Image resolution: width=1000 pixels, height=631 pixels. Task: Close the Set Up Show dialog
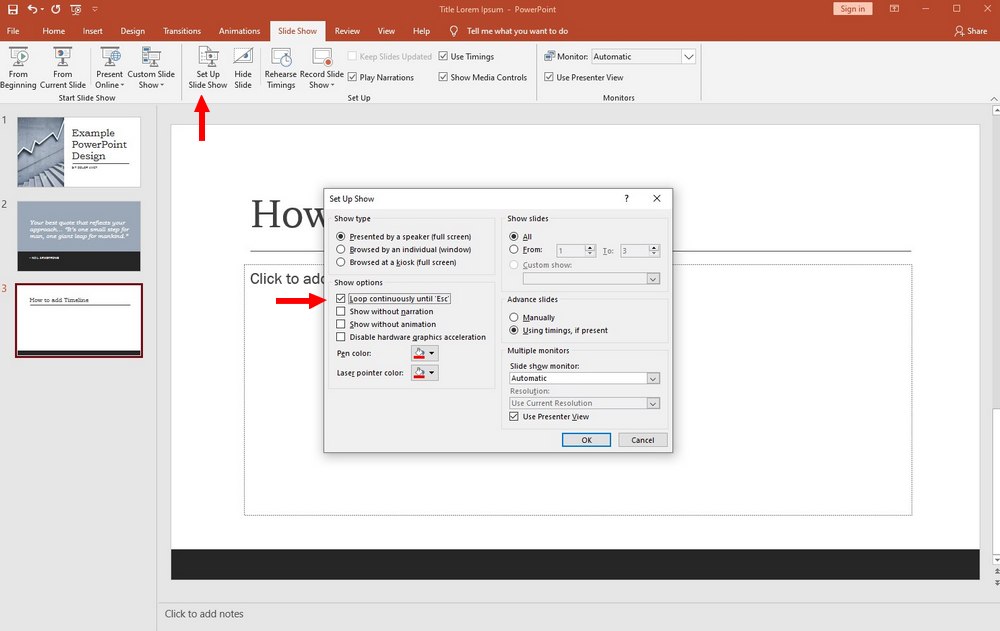point(657,198)
